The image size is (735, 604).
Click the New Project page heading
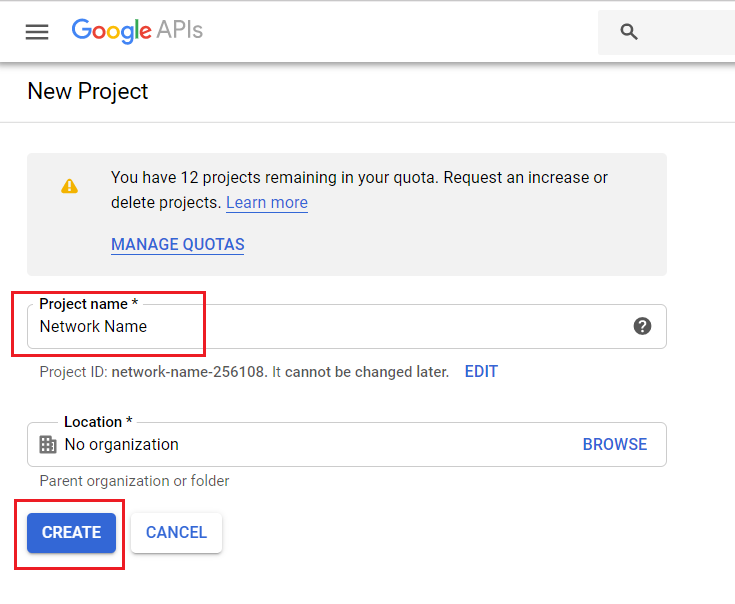[x=88, y=91]
